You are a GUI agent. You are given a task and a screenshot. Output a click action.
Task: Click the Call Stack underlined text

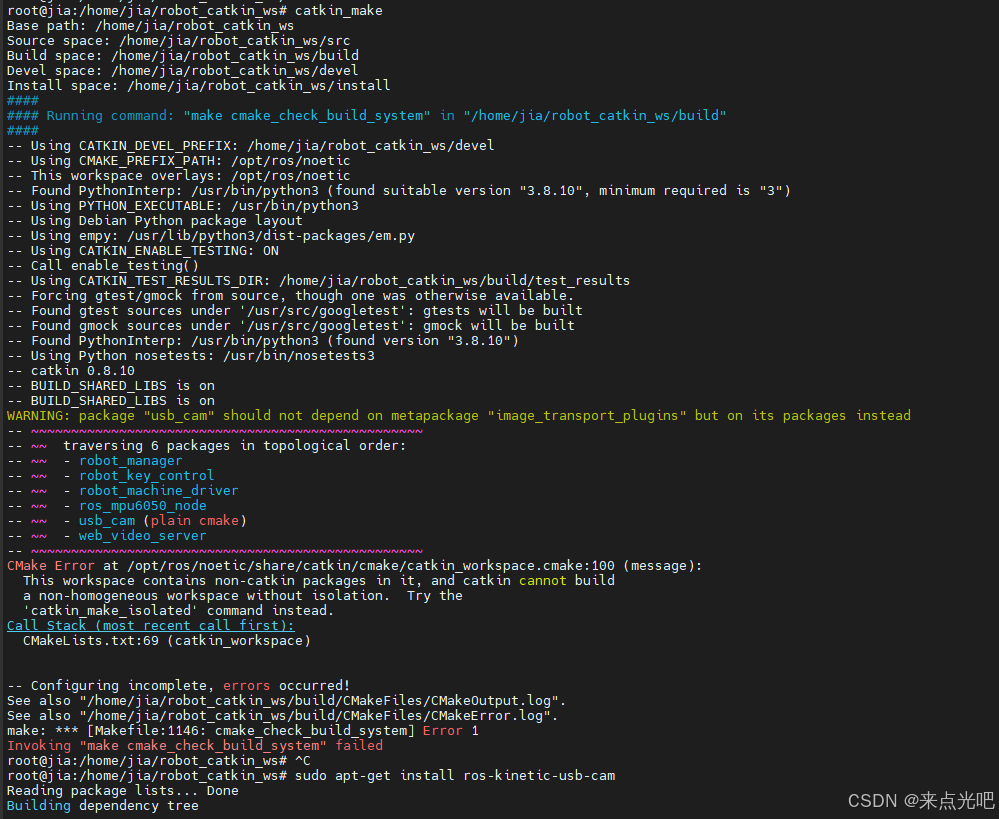(x=150, y=625)
